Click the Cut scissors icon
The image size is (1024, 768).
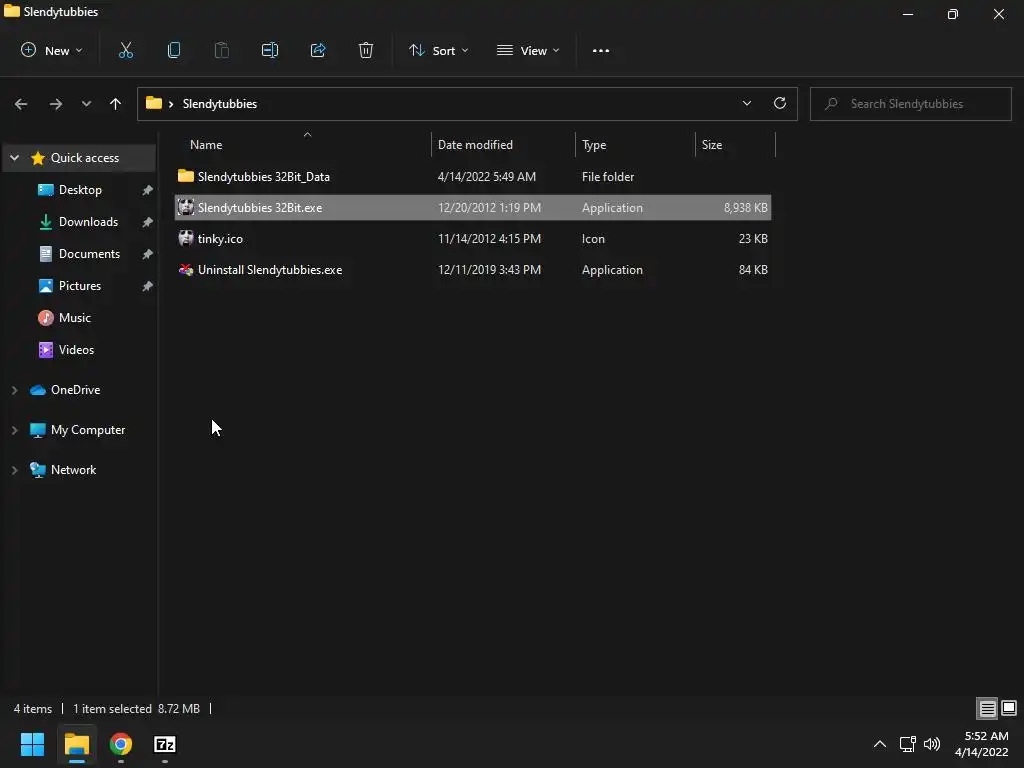click(x=126, y=50)
